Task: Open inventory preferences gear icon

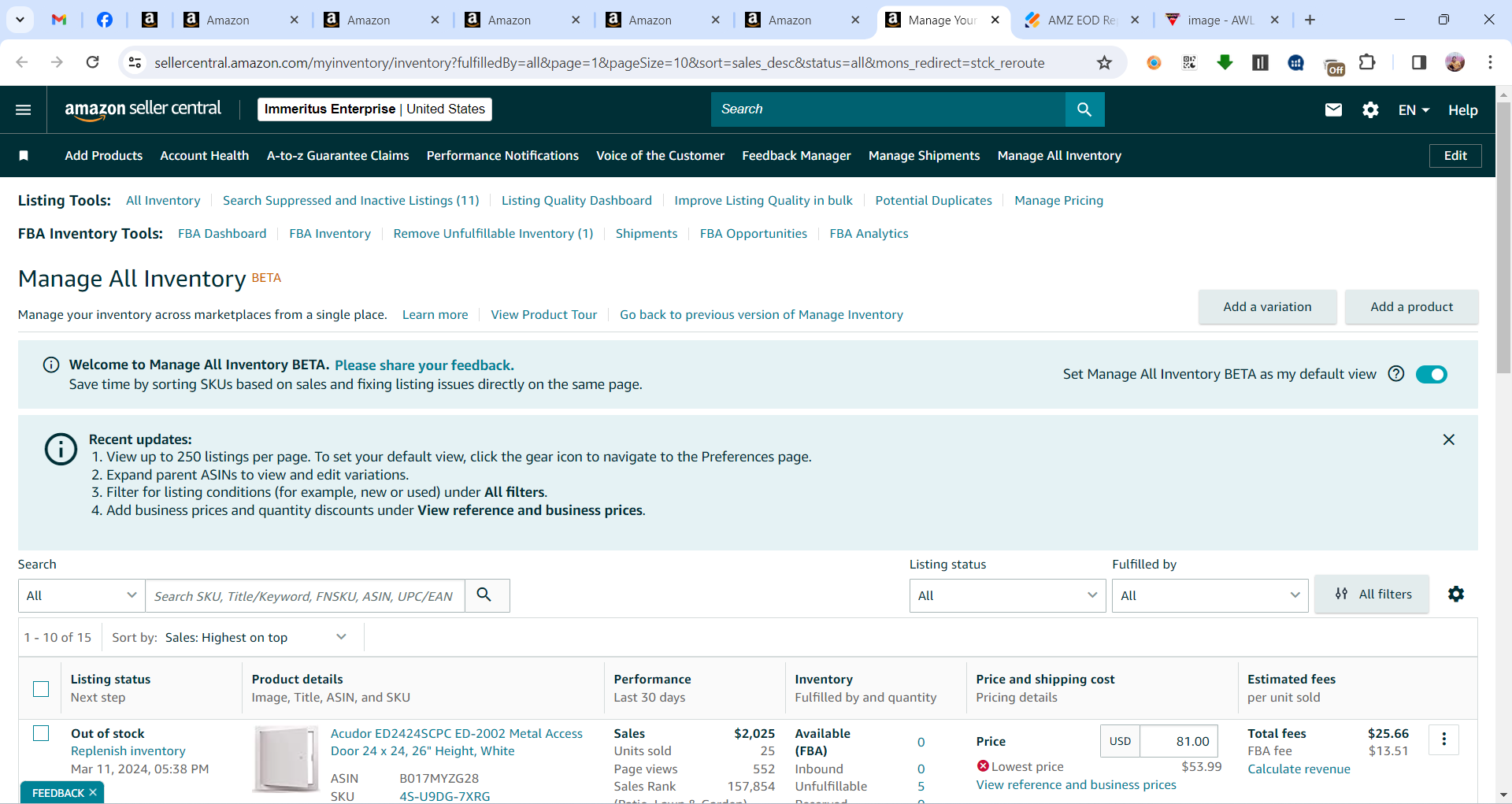Action: (x=1456, y=595)
